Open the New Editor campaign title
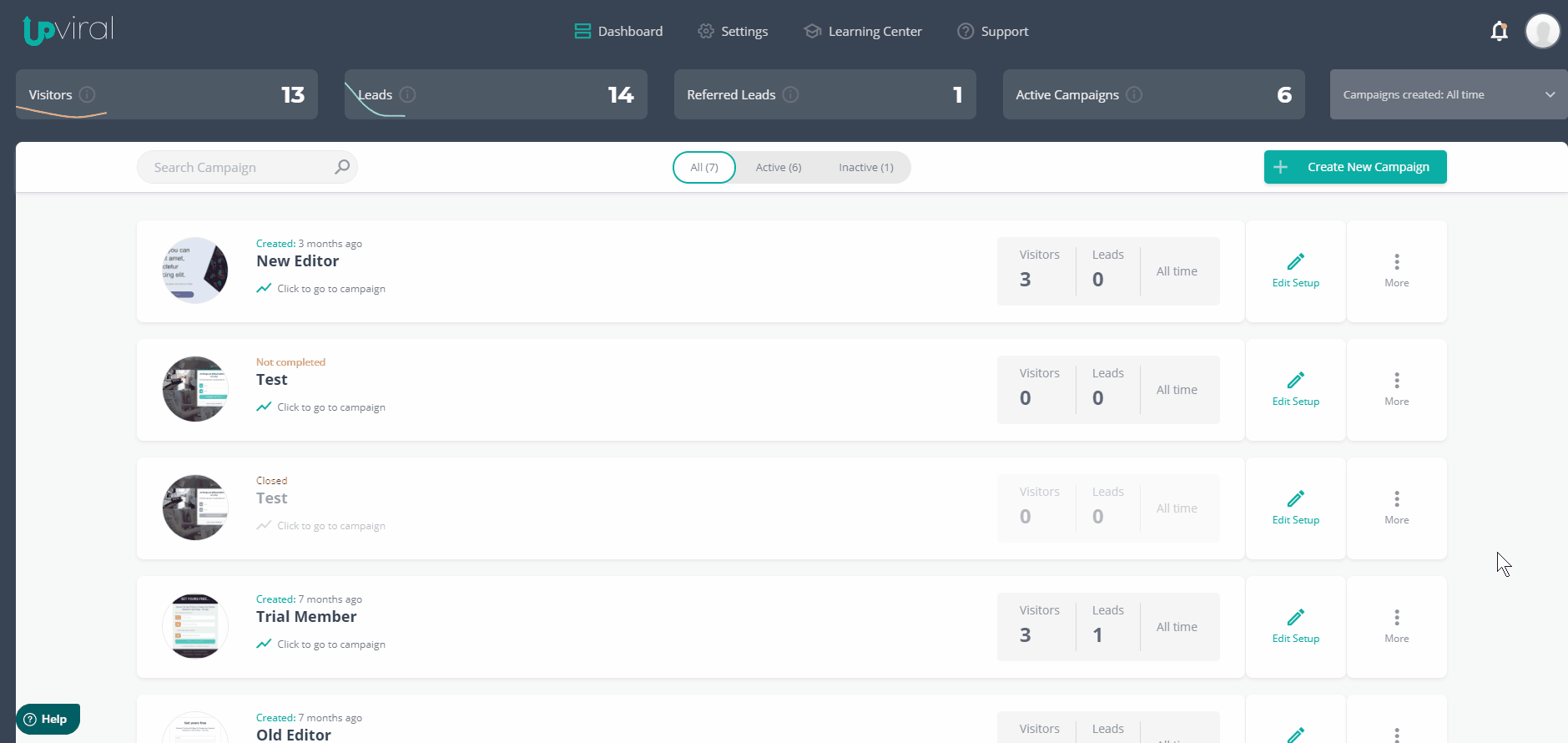The image size is (1568, 743). (x=297, y=261)
